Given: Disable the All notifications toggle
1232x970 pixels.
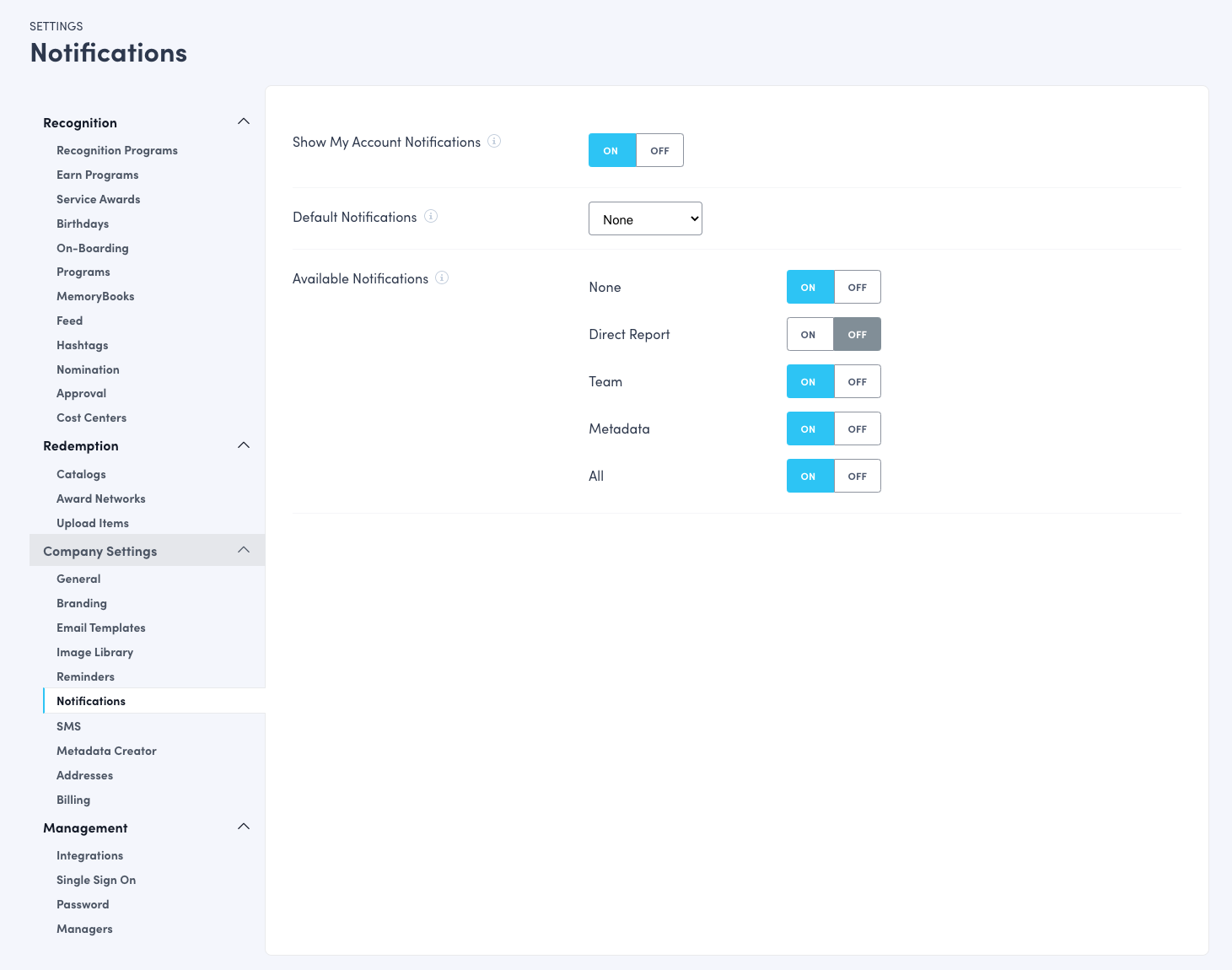Looking at the screenshot, I should 857,476.
